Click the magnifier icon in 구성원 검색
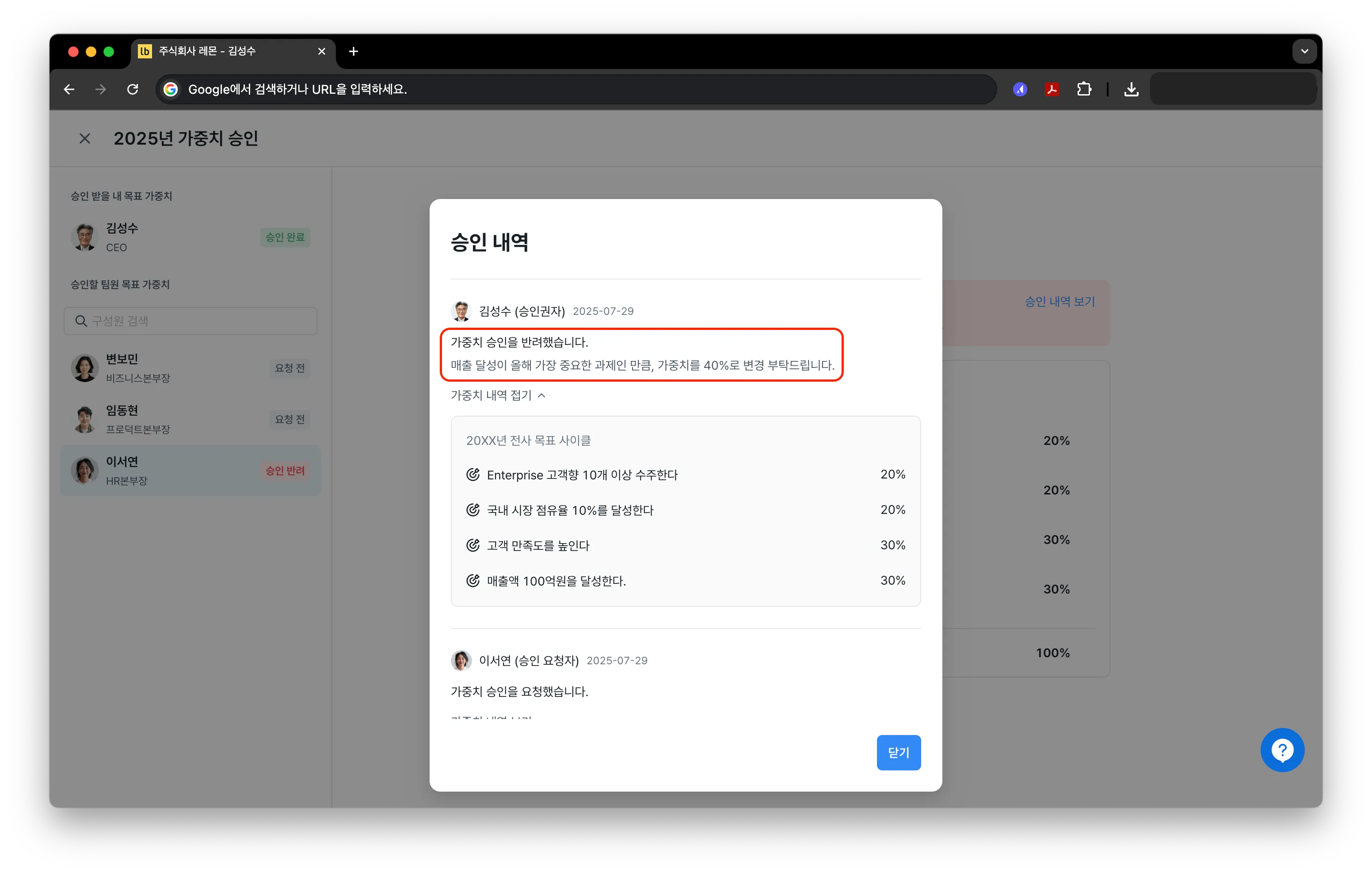Screen dimensions: 1372x873 (81, 321)
